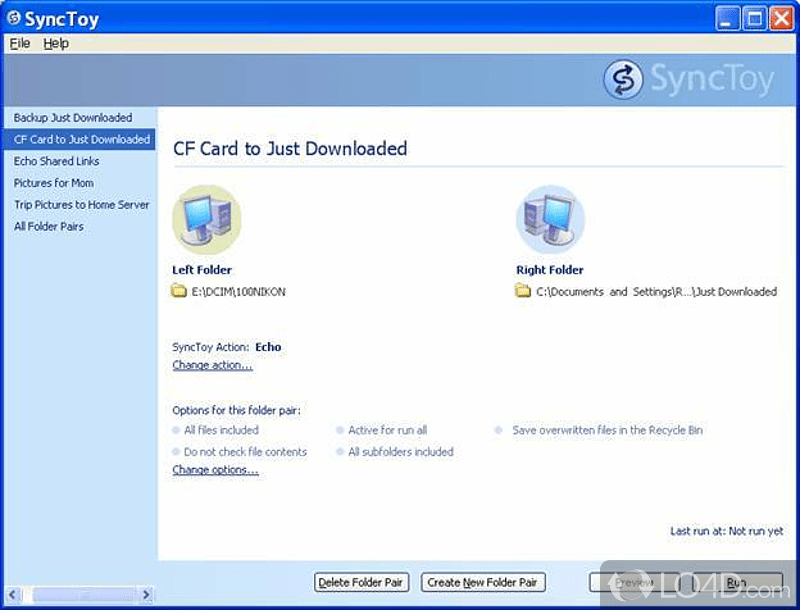The height and width of the screenshot is (610, 800).
Task: Maximize the SyncToy window
Action: coord(754,19)
